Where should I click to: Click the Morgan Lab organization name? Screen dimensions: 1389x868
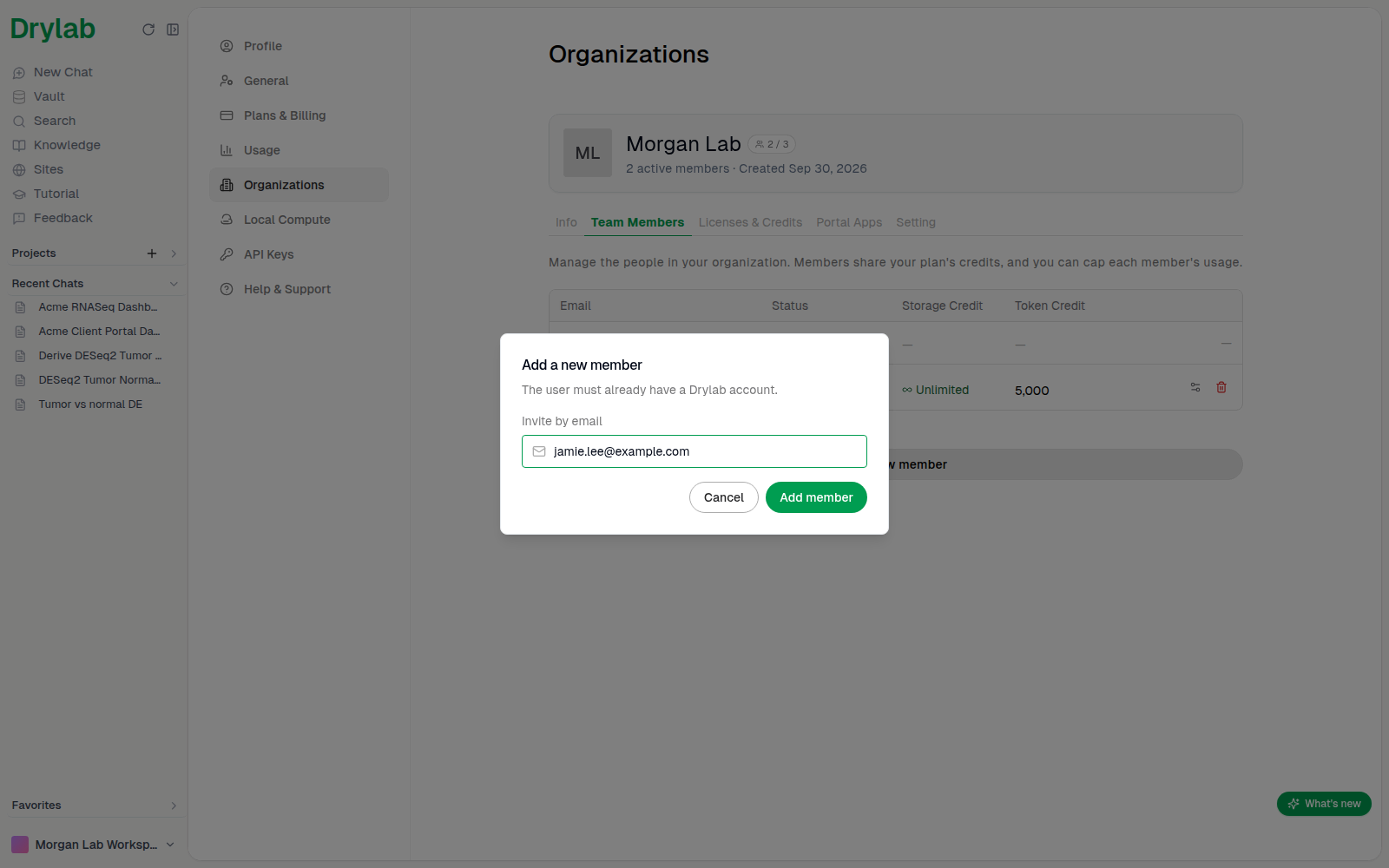point(683,144)
